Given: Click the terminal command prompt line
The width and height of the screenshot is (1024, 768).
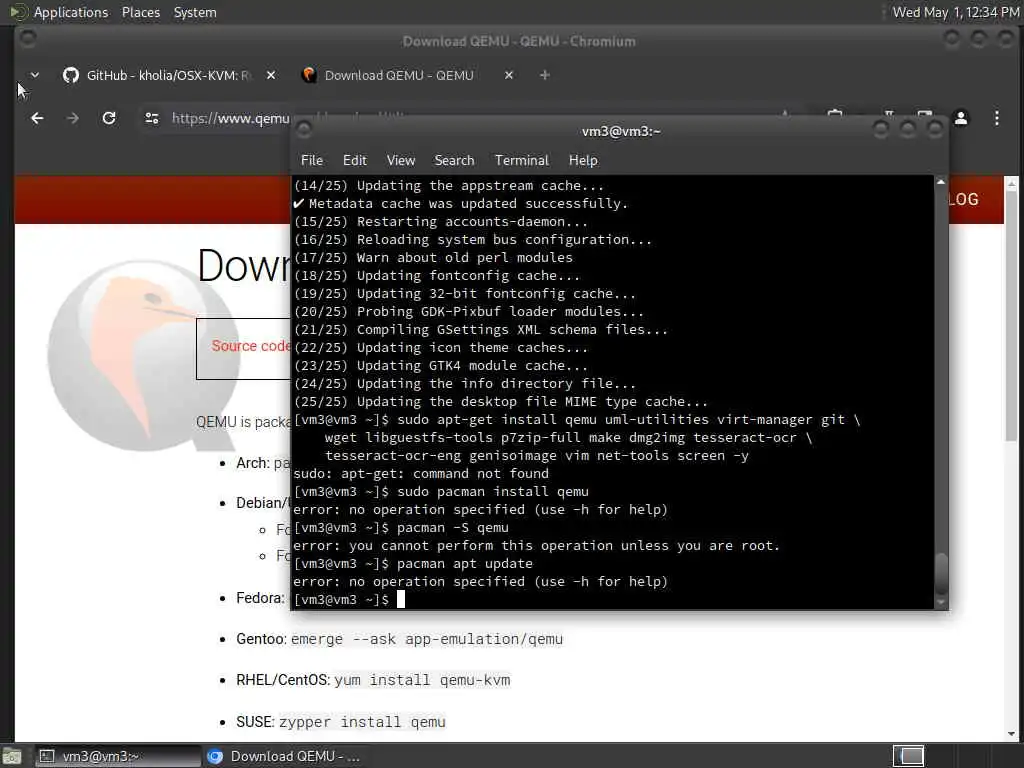Looking at the screenshot, I should pyautogui.click(x=350, y=600).
